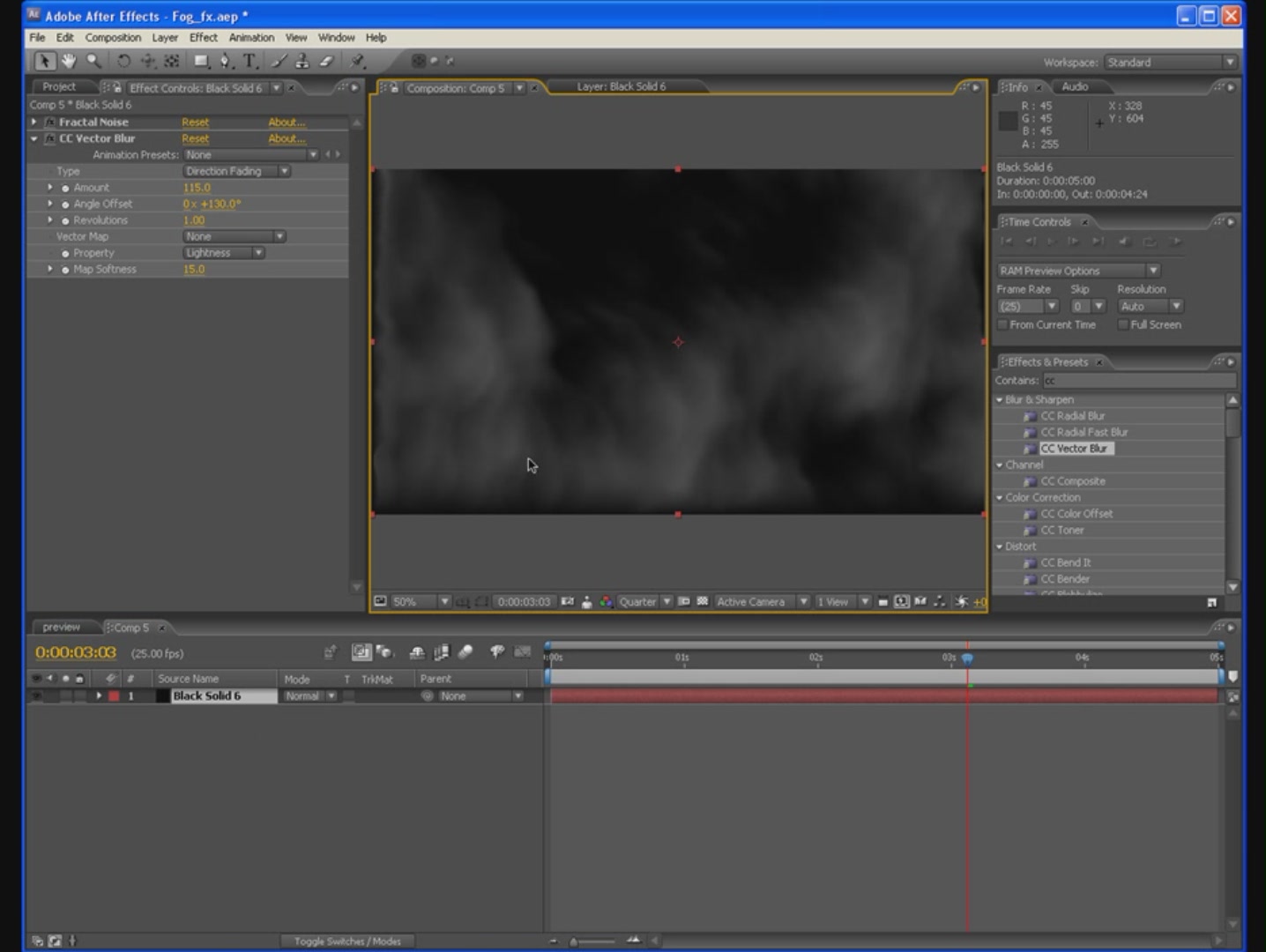
Task: Toggle stopwatch for Map Softness
Action: point(65,270)
